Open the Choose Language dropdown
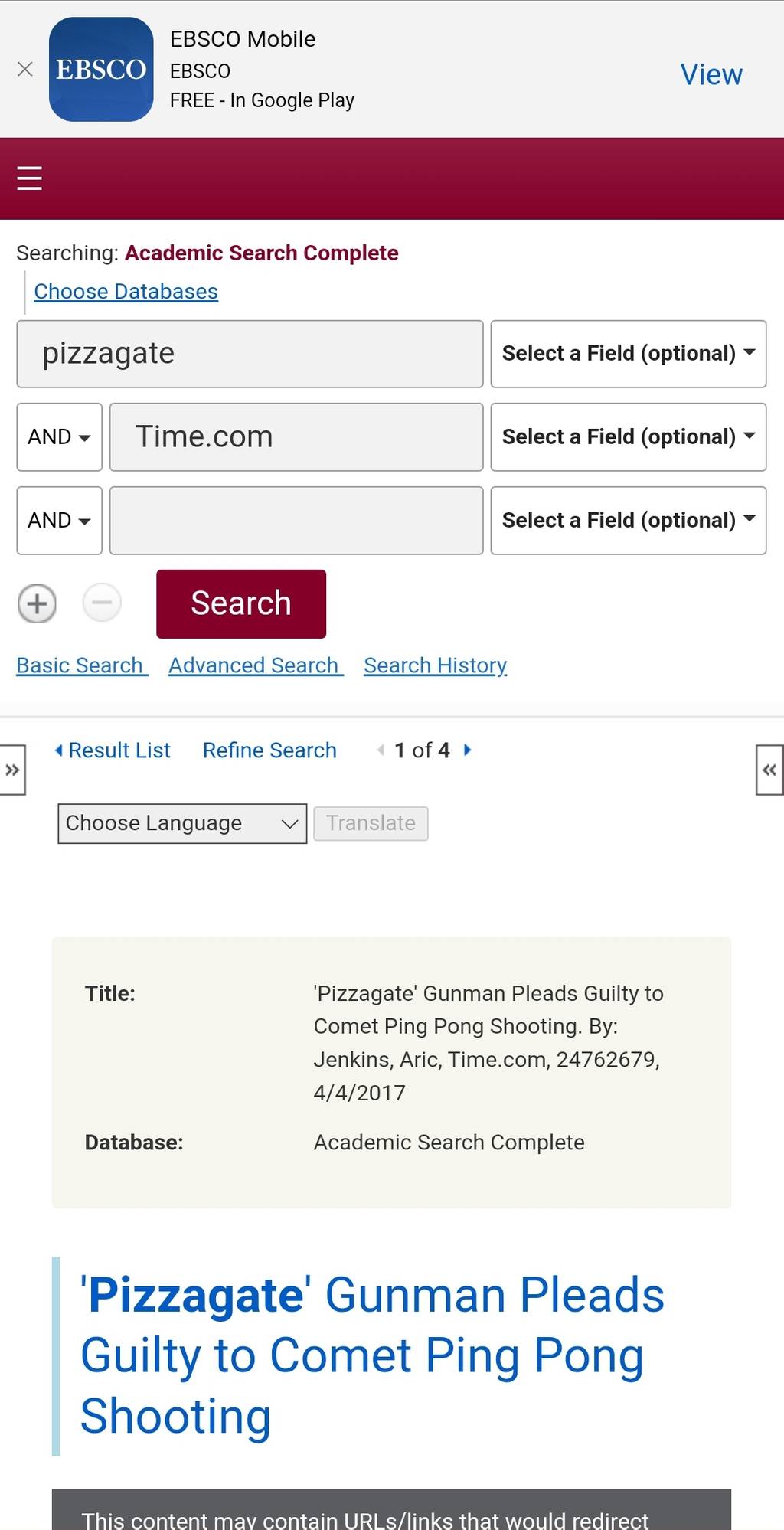This screenshot has height=1530, width=784. point(182,823)
